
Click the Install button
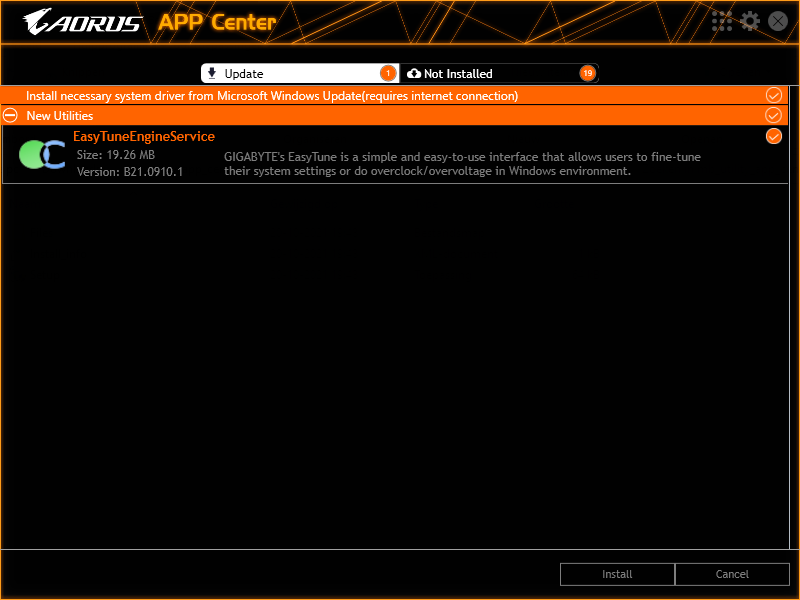click(617, 574)
